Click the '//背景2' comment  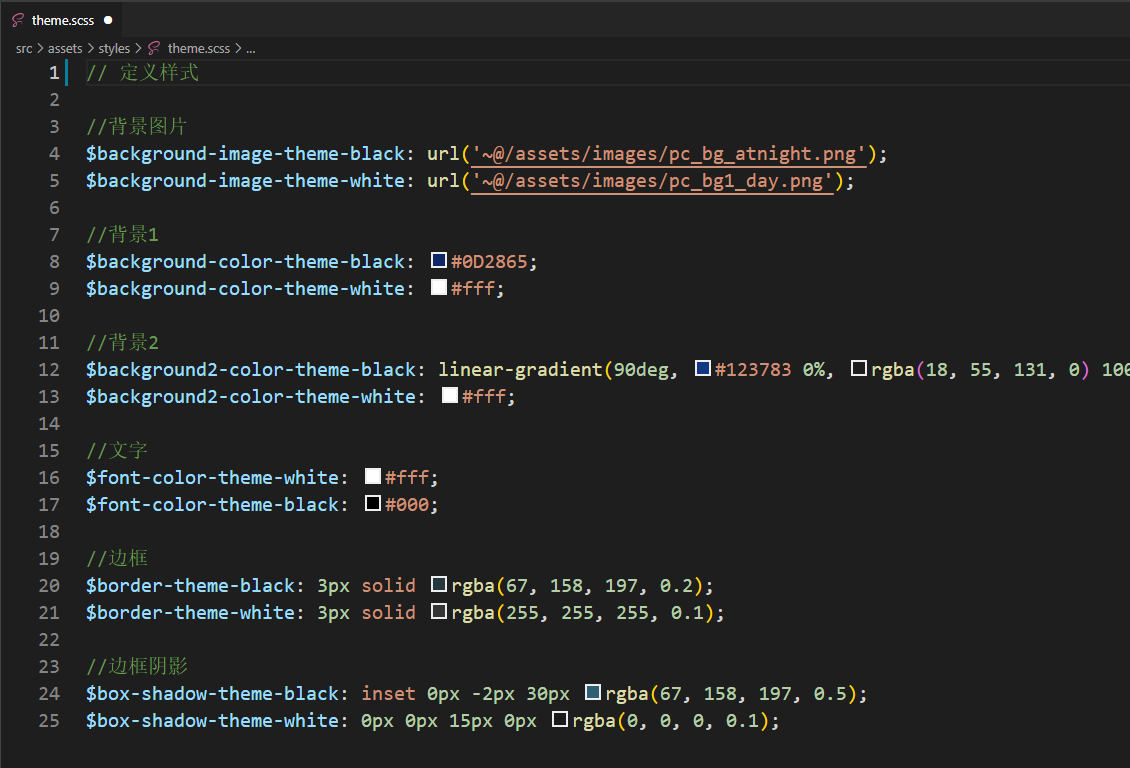123,343
